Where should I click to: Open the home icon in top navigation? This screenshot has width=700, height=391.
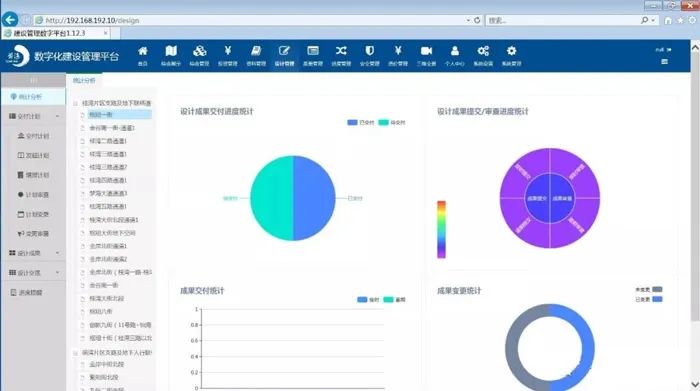pos(143,51)
